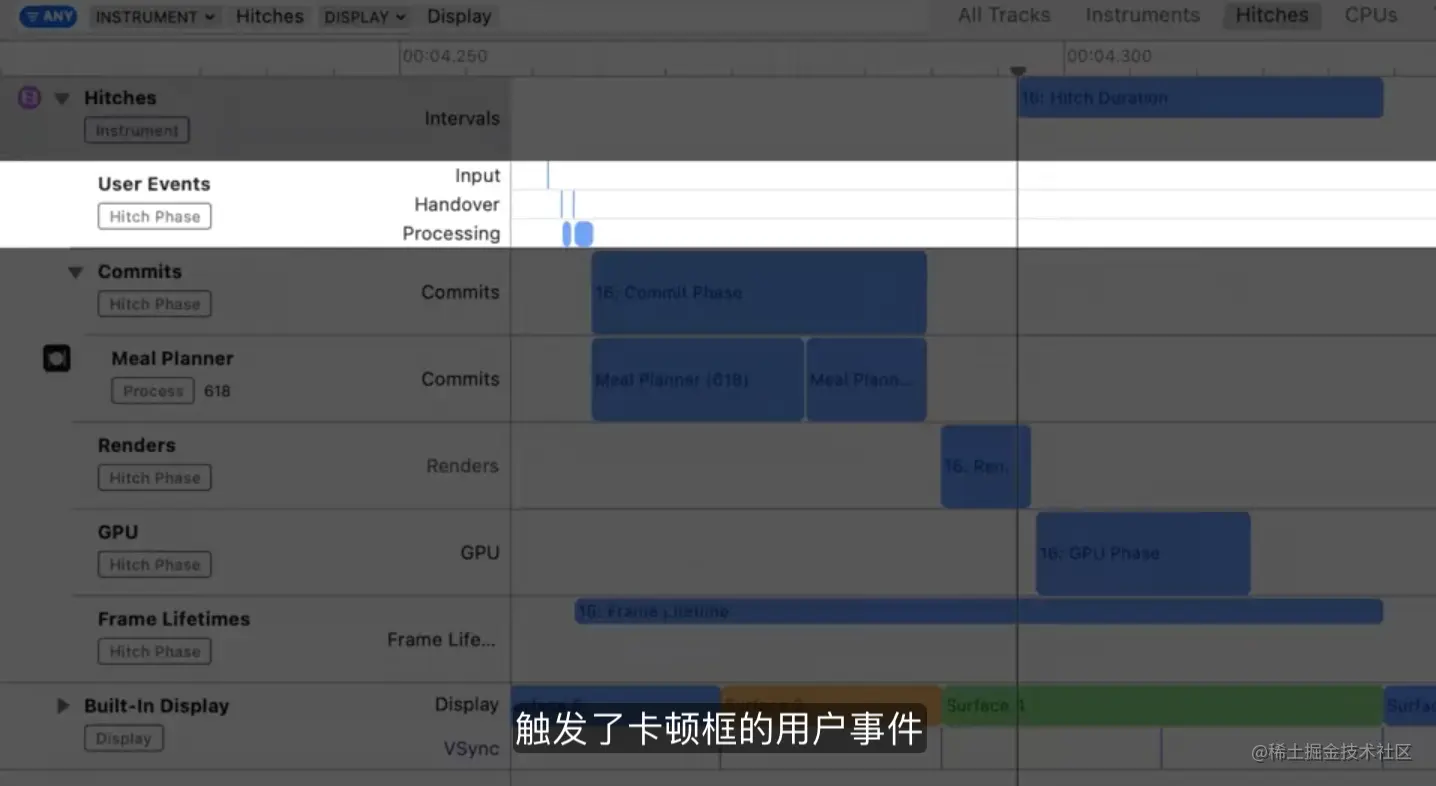Viewport: 1436px width, 786px height.
Task: Collapse the Commits track group
Action: (x=75, y=272)
